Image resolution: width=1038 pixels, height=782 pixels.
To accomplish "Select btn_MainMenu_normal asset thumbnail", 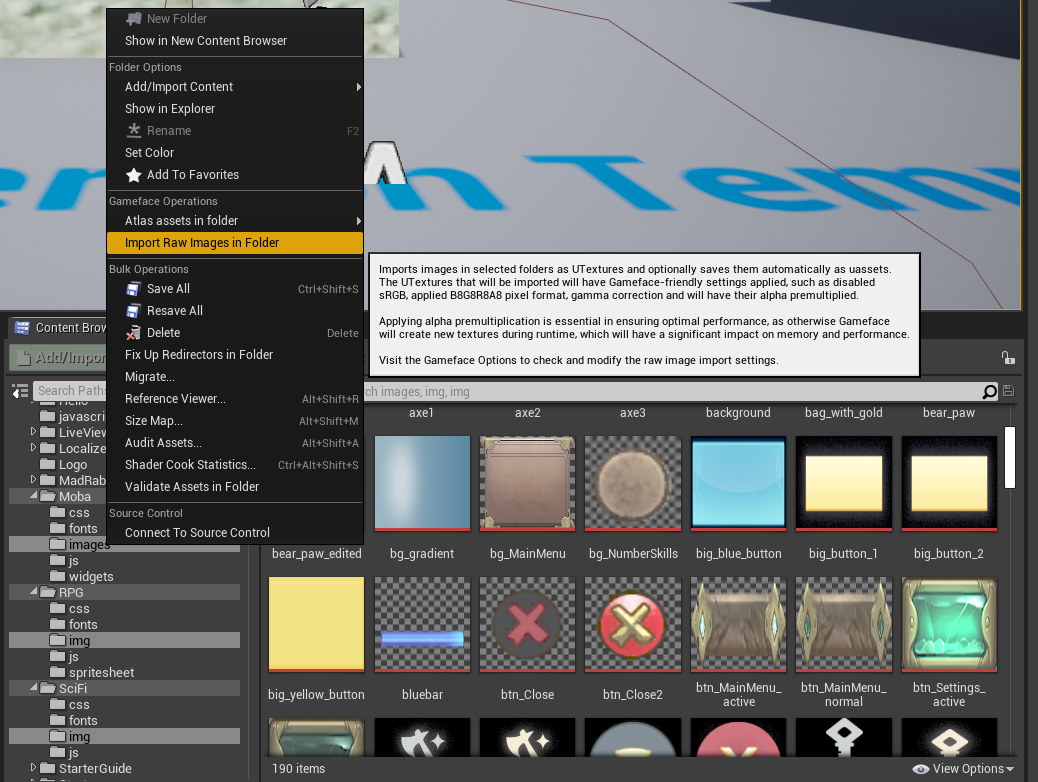I will pyautogui.click(x=843, y=624).
